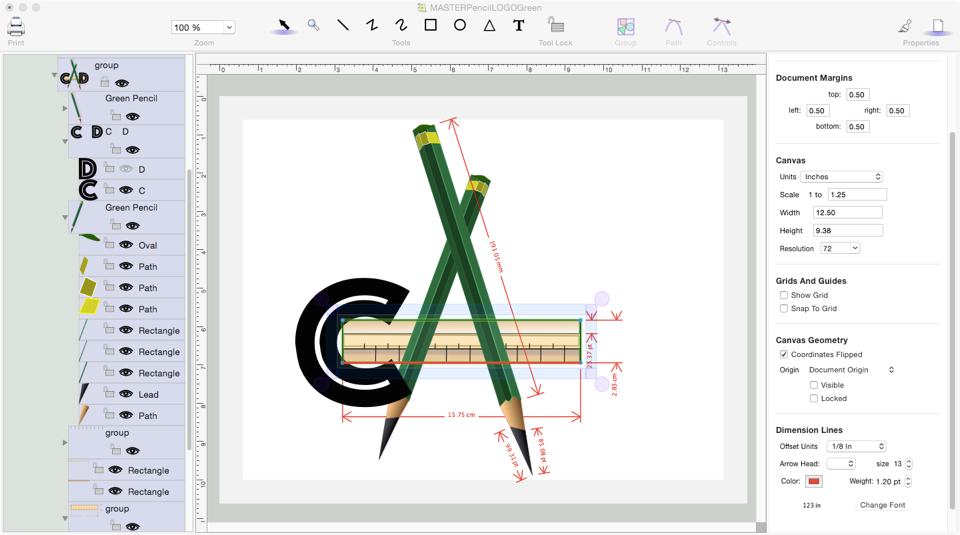Open Offset Units 1/8 In dropdown
Image resolution: width=960 pixels, height=535 pixels.
(856, 446)
